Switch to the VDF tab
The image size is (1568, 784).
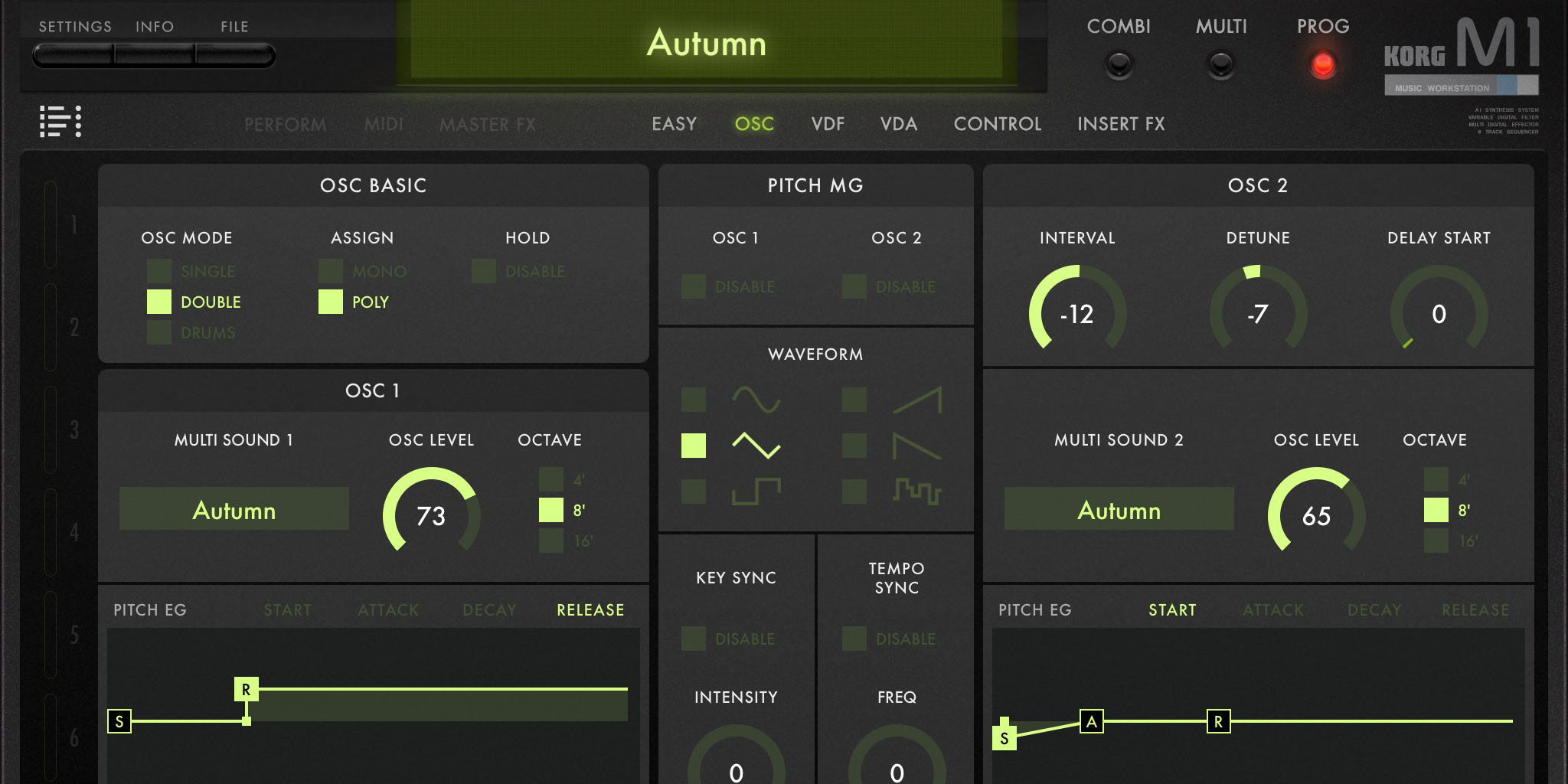pos(828,124)
